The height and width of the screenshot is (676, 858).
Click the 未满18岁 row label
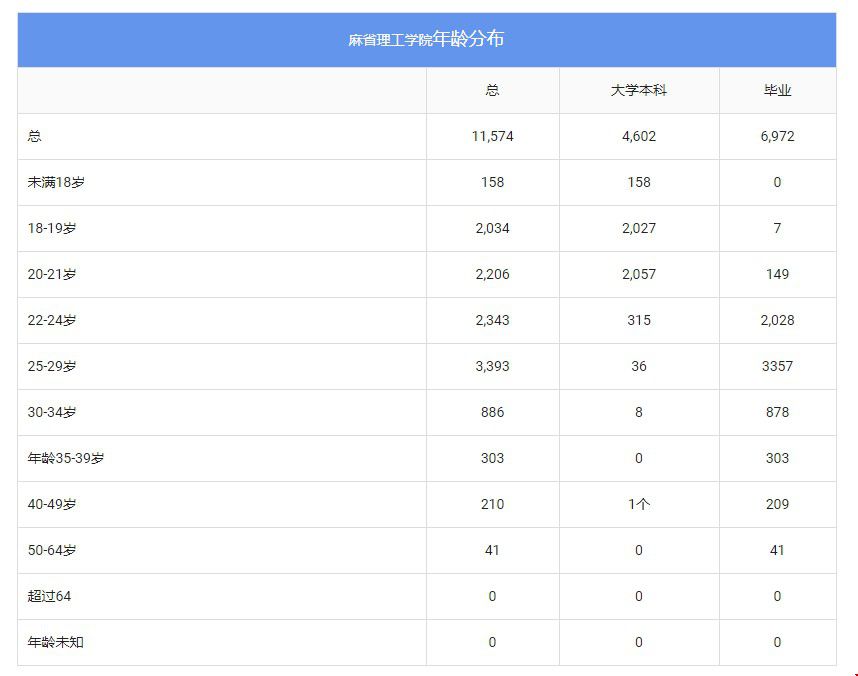(56, 182)
